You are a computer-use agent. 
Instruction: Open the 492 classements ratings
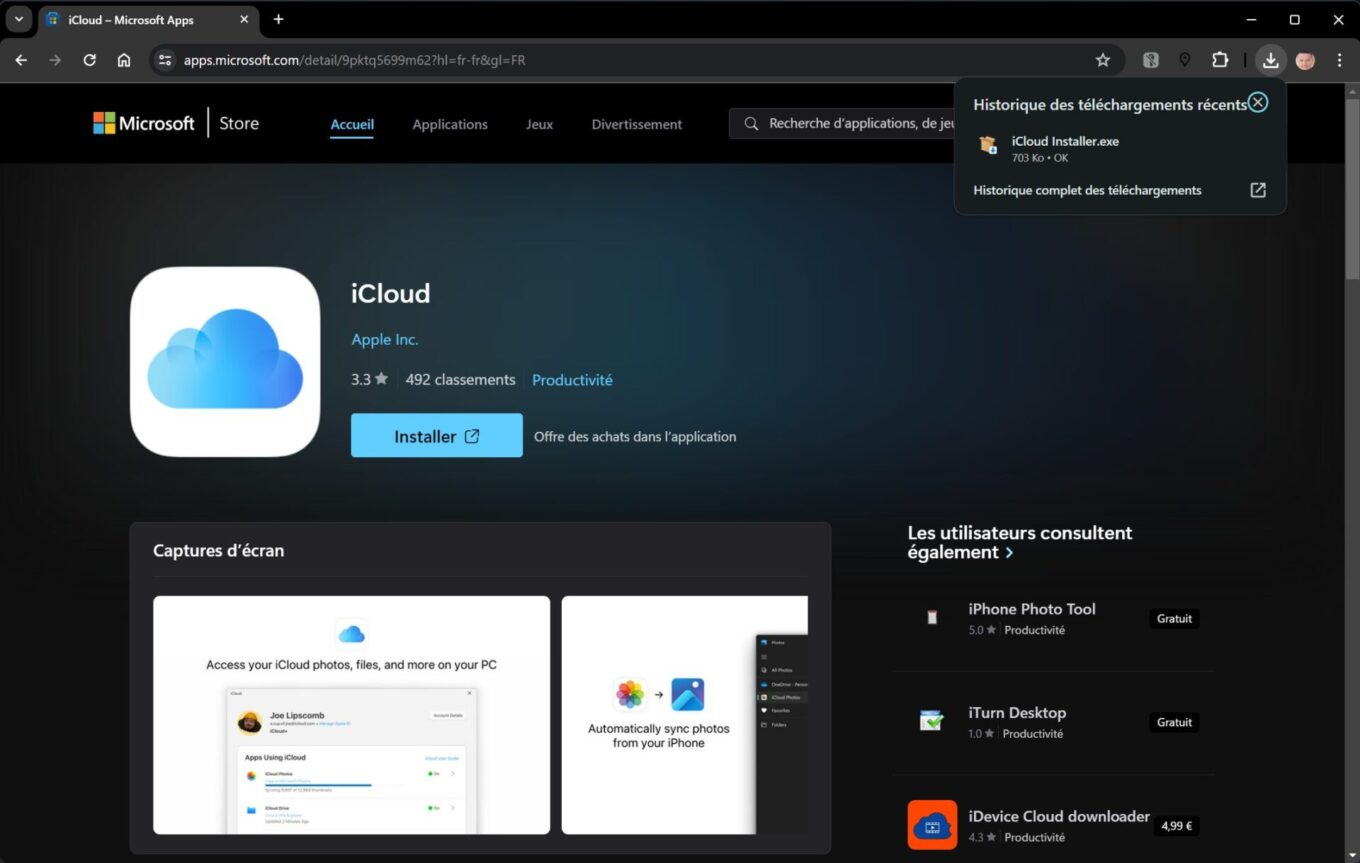461,380
